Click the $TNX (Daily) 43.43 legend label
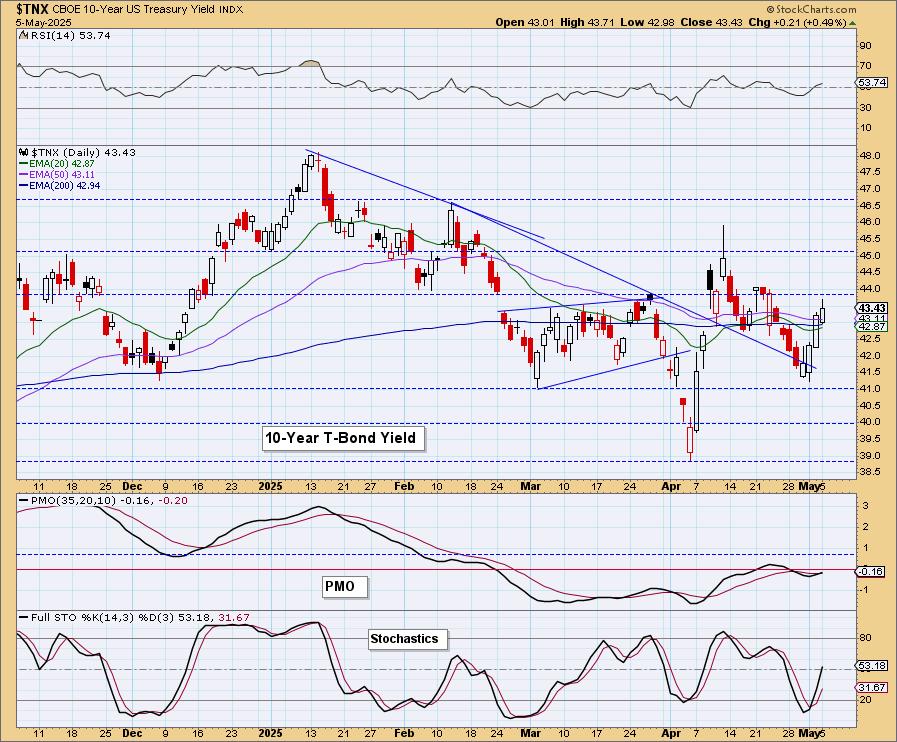Viewport: 897px width, 742px height. 84,153
